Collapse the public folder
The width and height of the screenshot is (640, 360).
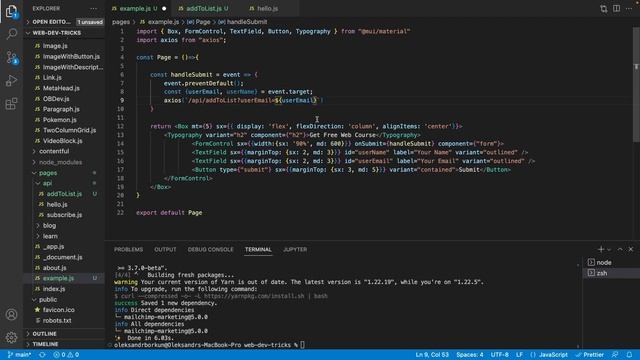click(x=64, y=299)
